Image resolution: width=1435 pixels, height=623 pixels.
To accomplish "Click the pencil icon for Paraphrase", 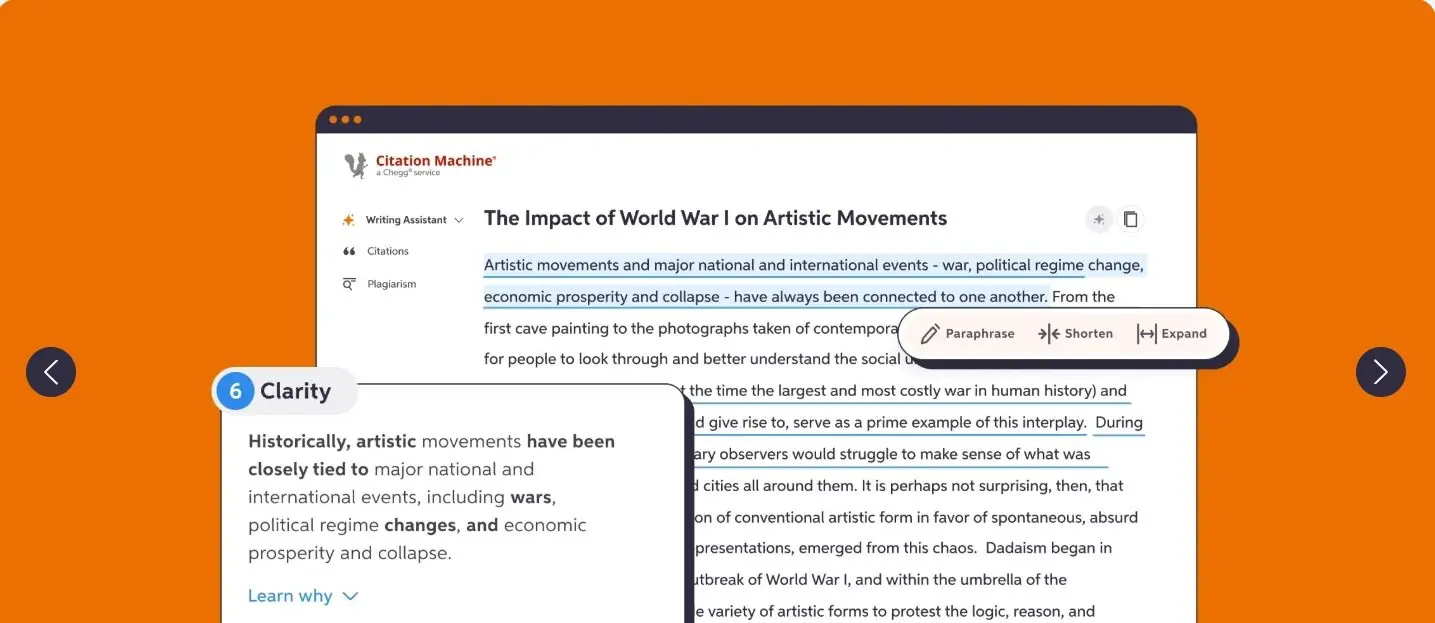I will click(x=930, y=334).
